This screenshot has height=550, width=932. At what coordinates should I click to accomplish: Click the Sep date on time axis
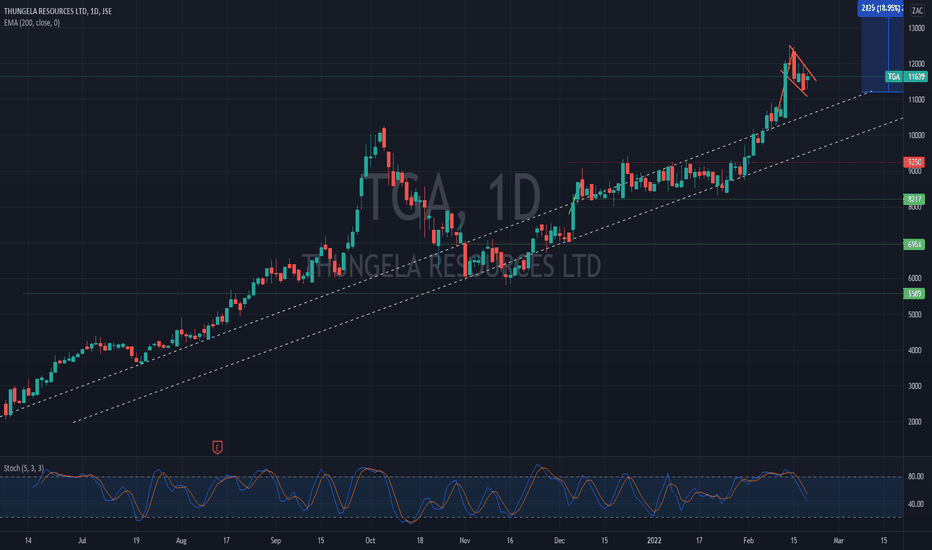(x=275, y=540)
